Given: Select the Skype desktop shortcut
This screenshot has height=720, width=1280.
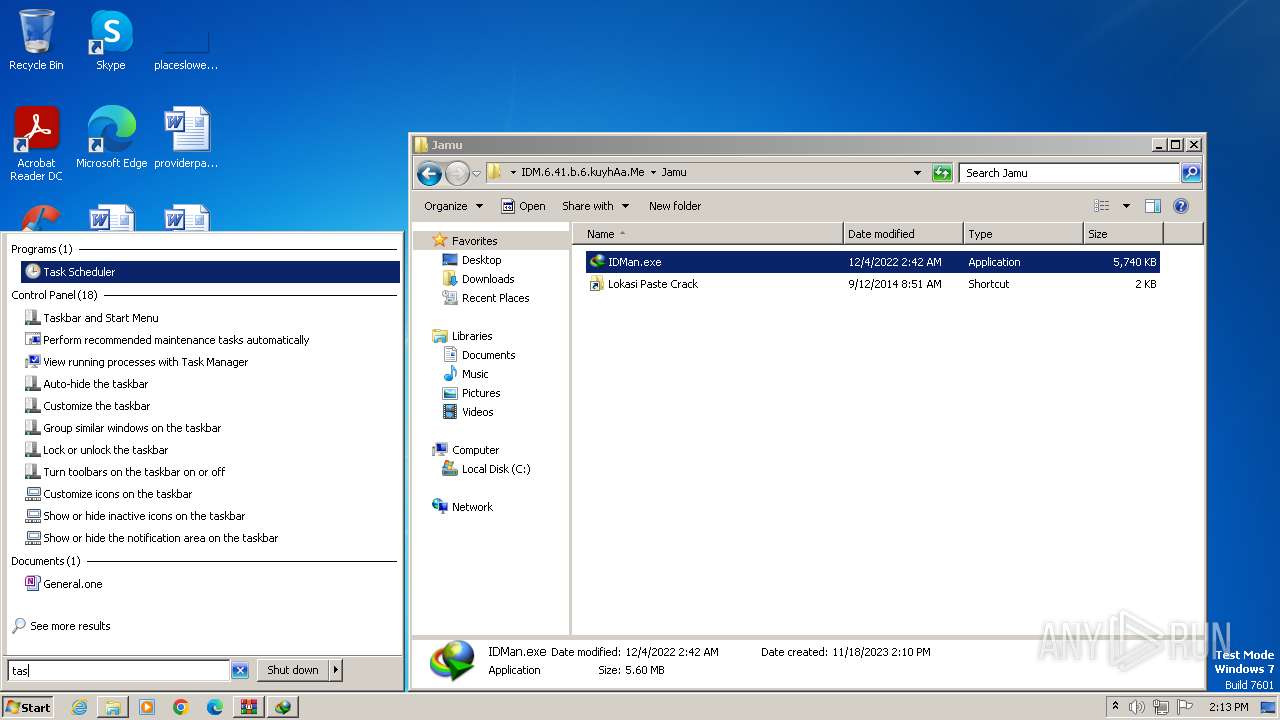Looking at the screenshot, I should (x=111, y=40).
